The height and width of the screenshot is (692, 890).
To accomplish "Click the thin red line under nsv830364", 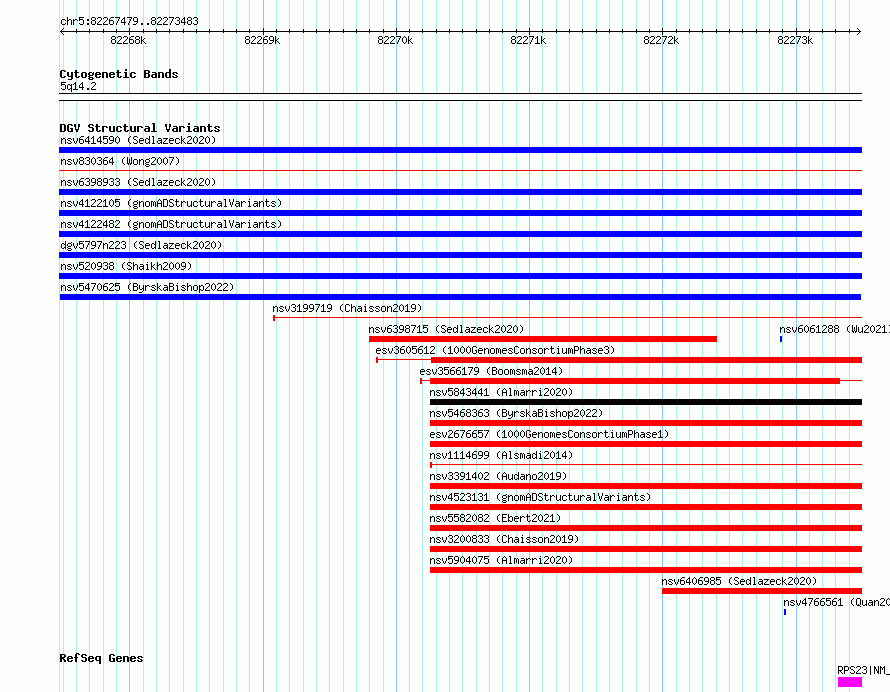I will click(460, 170).
